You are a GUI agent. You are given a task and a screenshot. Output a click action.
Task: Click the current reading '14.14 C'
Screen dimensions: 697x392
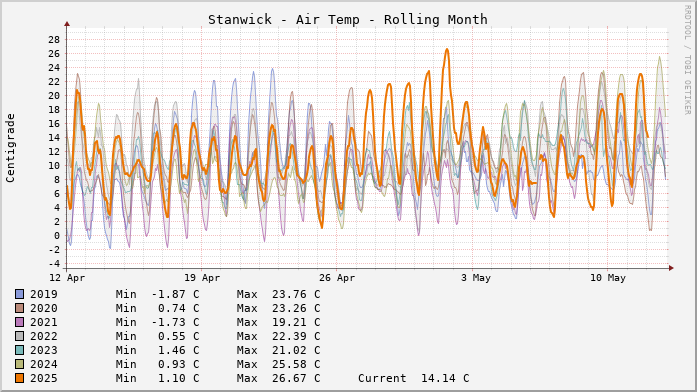tap(445, 378)
